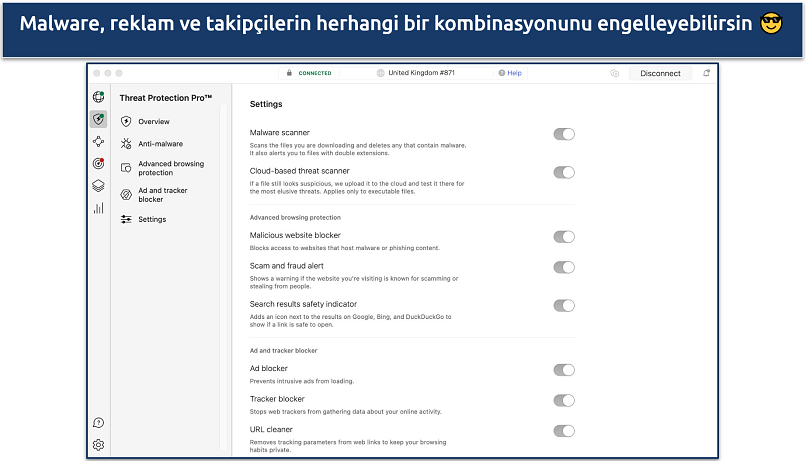This screenshot has width=806, height=461.
Task: Select Ad and tracker blocker menu item
Action: pos(162,194)
